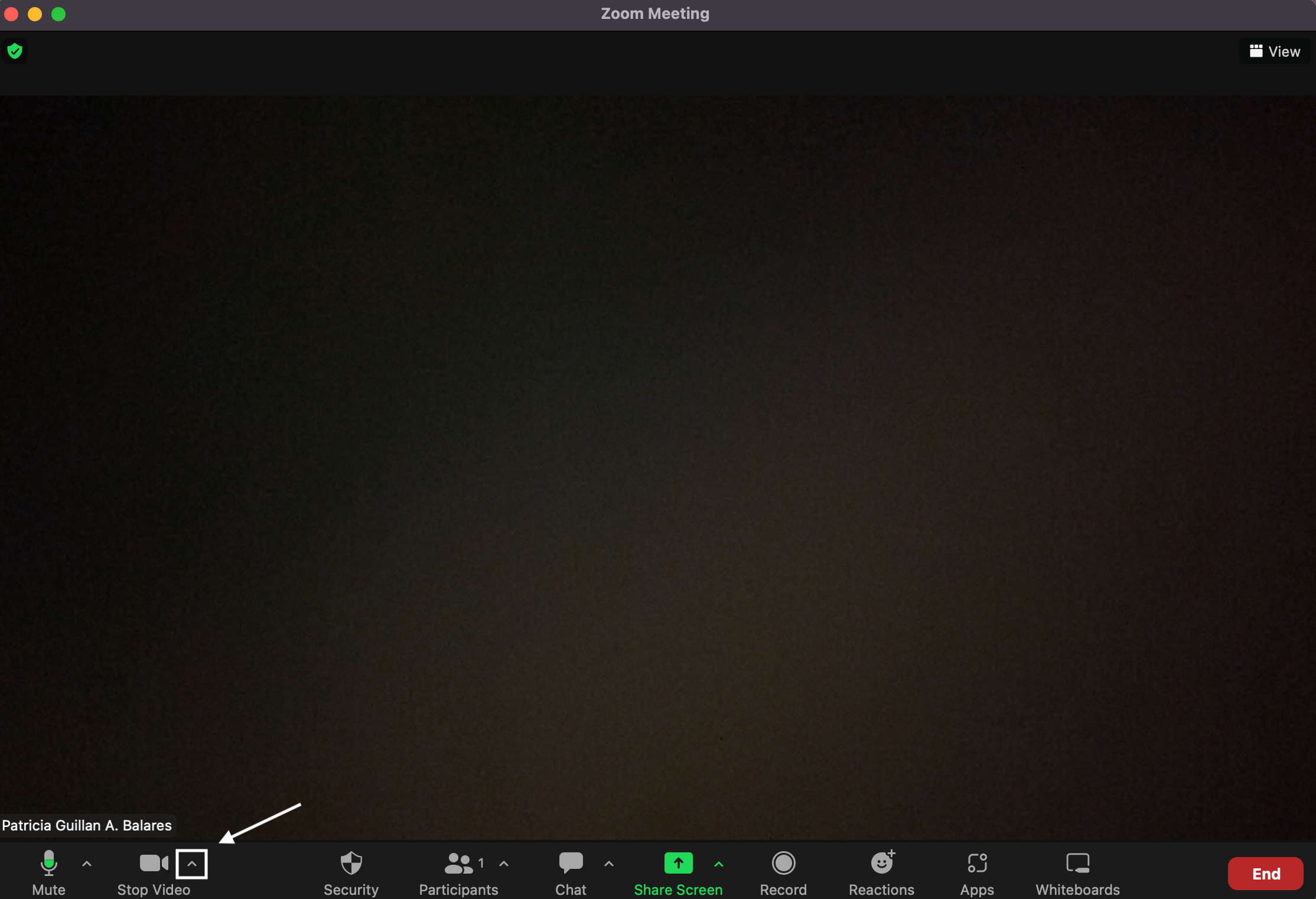
Task: Start recording with the Record button
Action: click(783, 872)
